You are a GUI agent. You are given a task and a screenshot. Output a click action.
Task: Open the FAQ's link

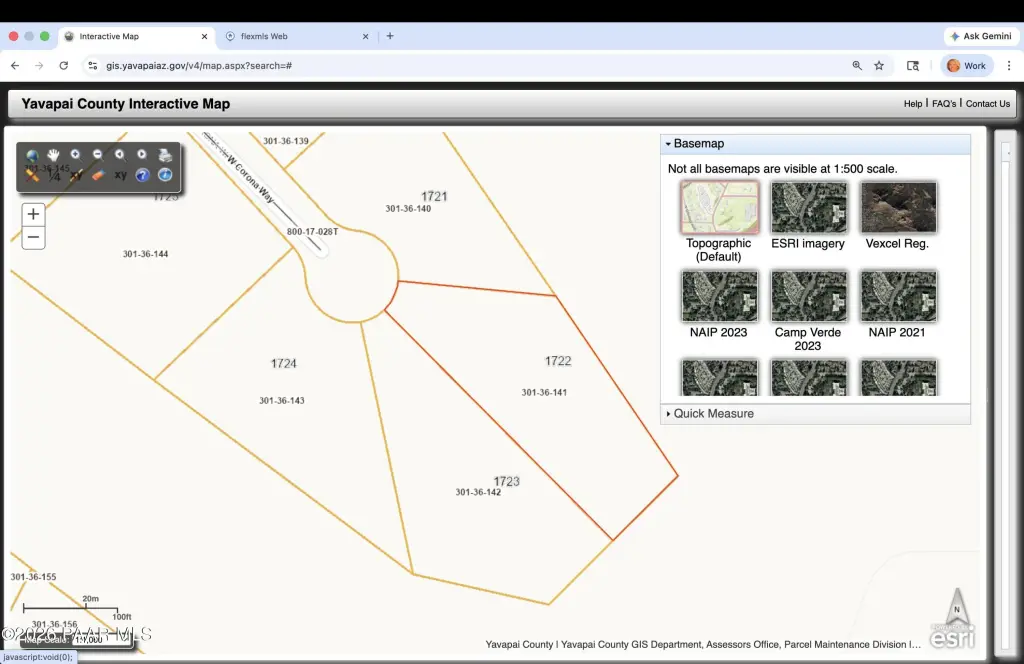coord(944,104)
